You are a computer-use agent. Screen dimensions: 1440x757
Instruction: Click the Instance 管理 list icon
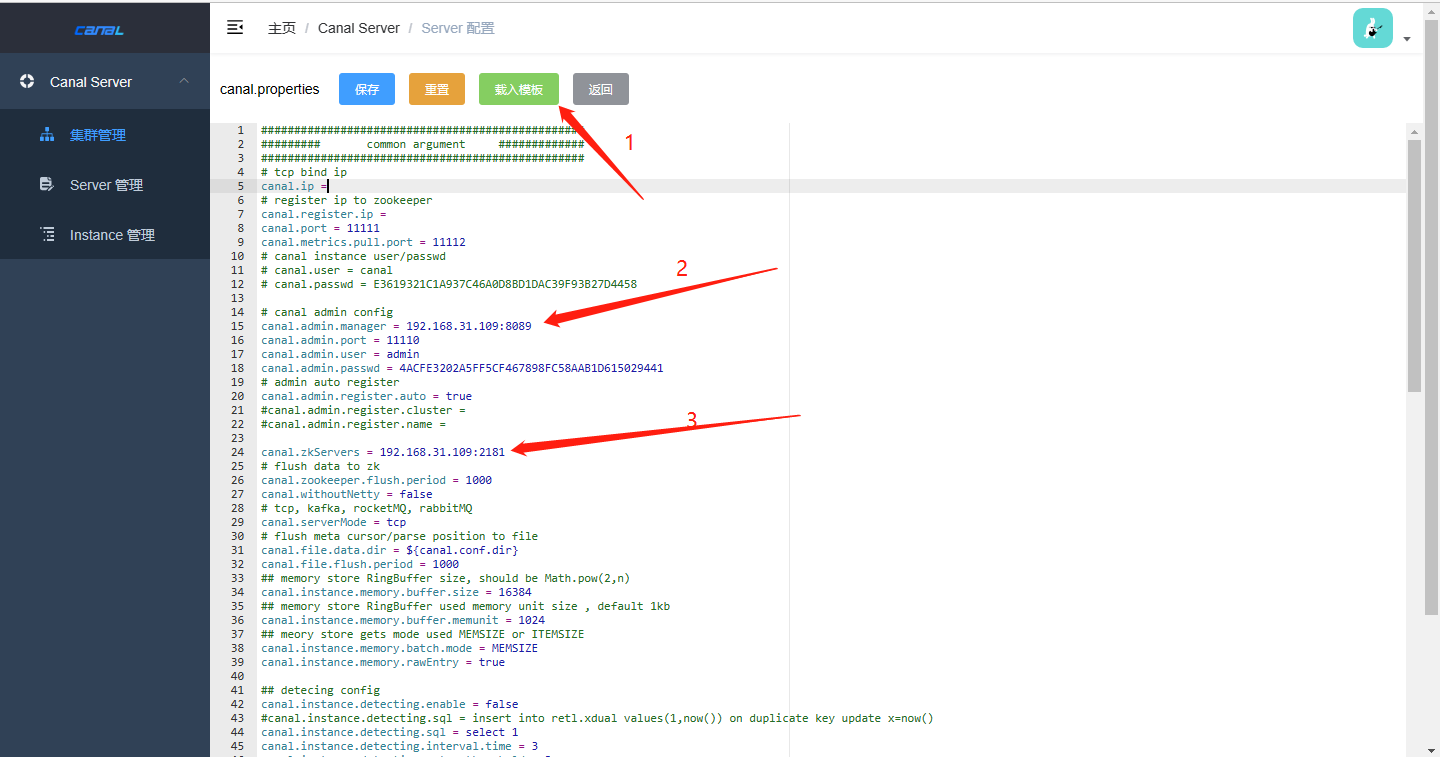pos(46,234)
